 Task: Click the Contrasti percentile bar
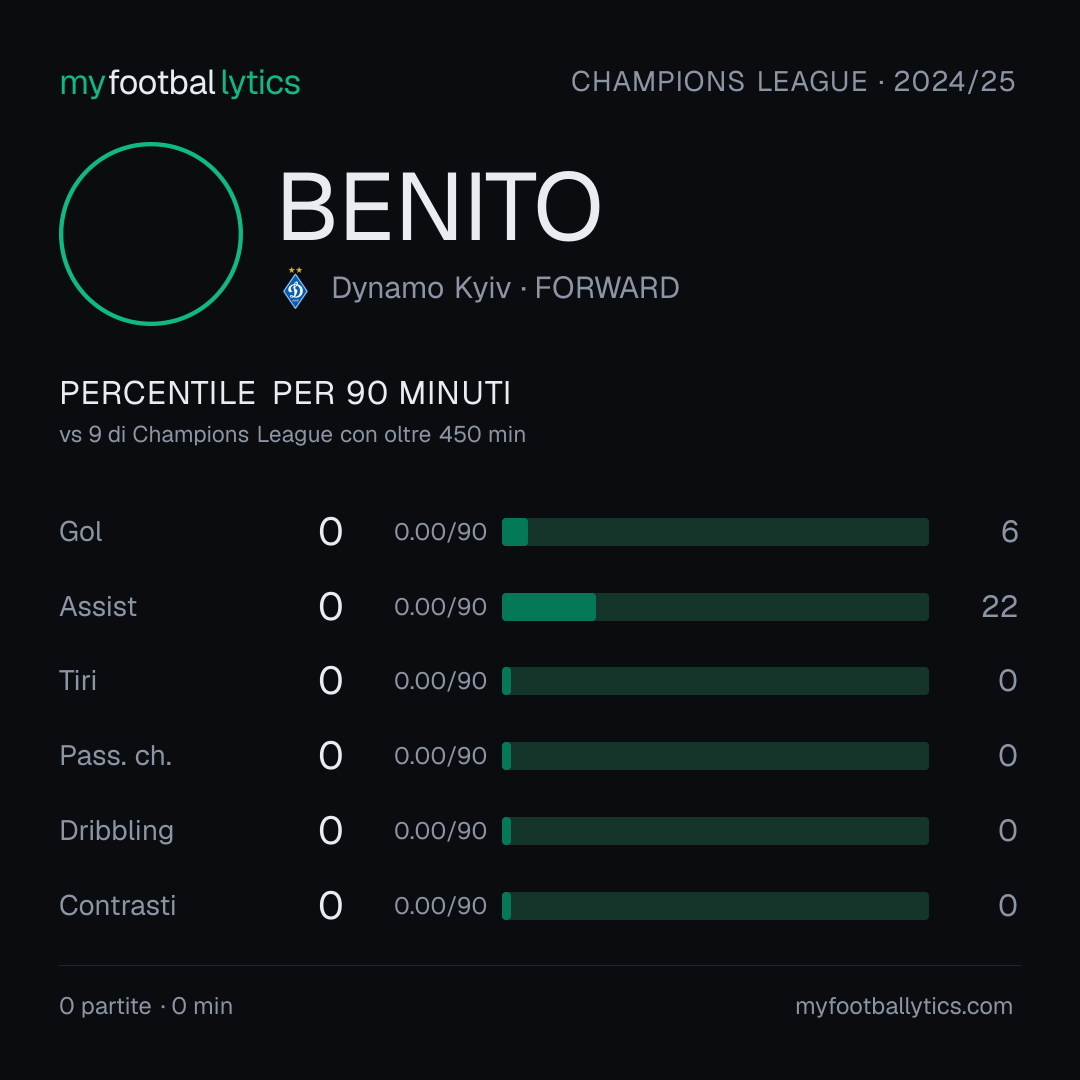click(715, 906)
